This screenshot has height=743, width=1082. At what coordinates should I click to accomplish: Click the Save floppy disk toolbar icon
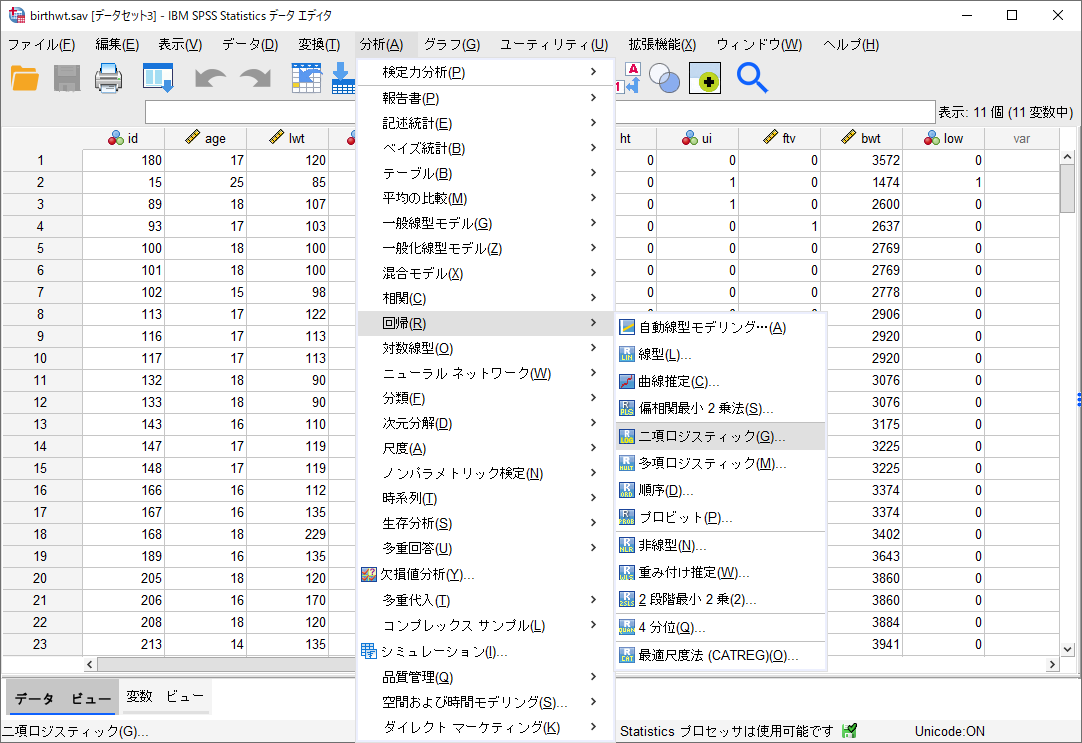pos(67,78)
